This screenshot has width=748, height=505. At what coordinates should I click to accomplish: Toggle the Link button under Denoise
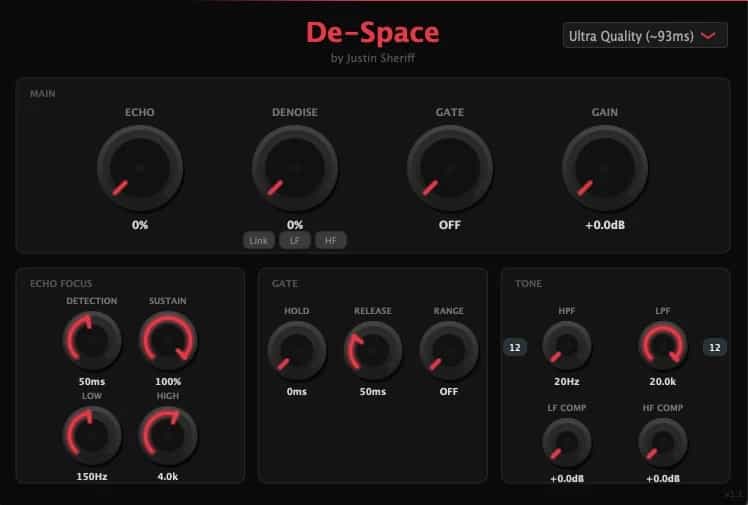coord(258,240)
